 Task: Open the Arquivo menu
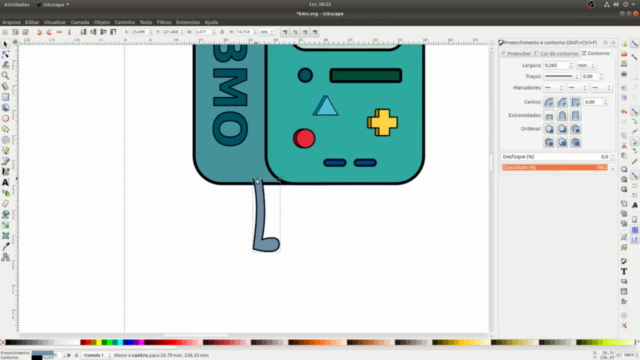pos(11,22)
